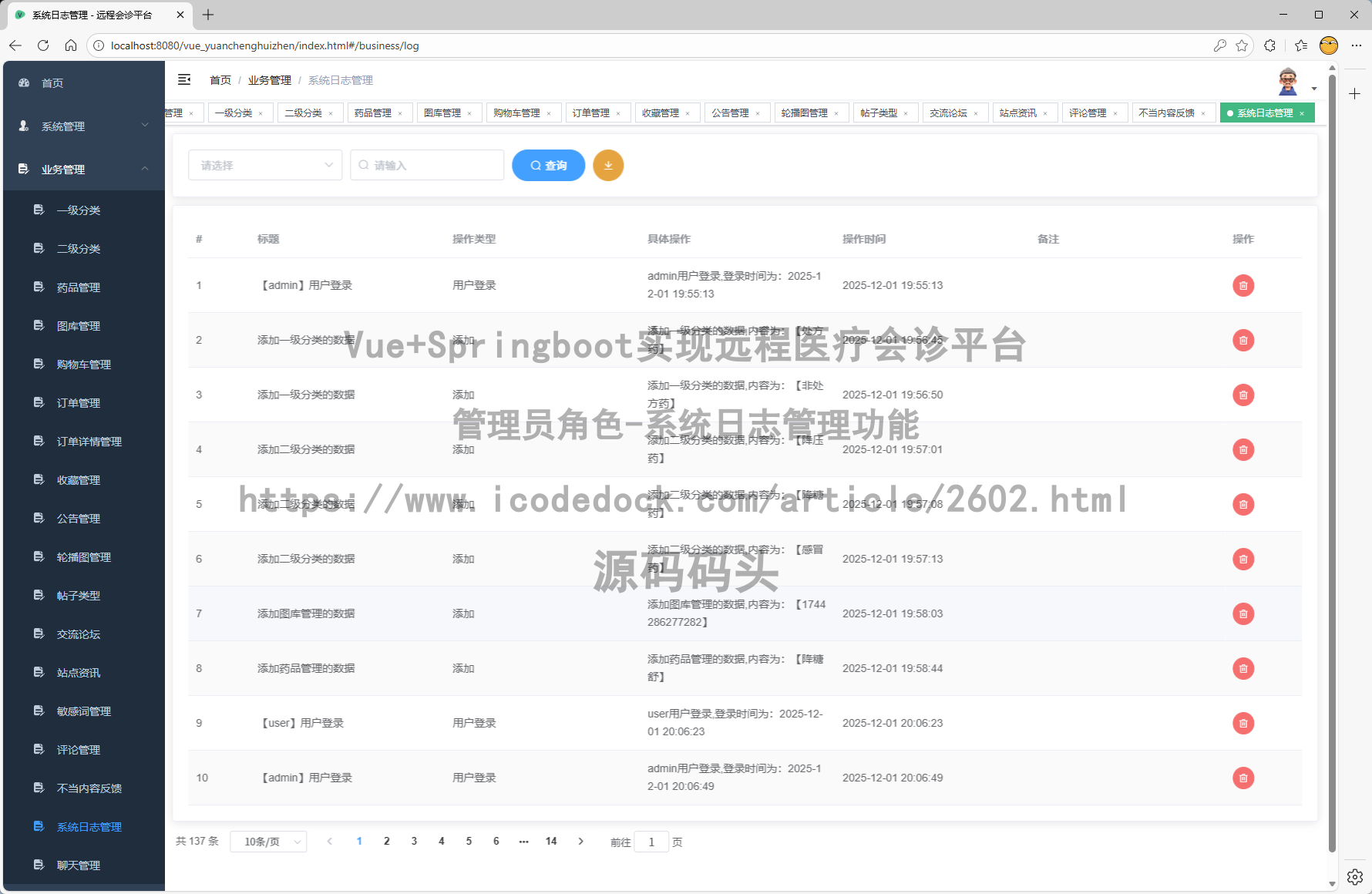Bookmark the page via the star icon
Viewport: 1372px width, 894px height.
point(1243,45)
